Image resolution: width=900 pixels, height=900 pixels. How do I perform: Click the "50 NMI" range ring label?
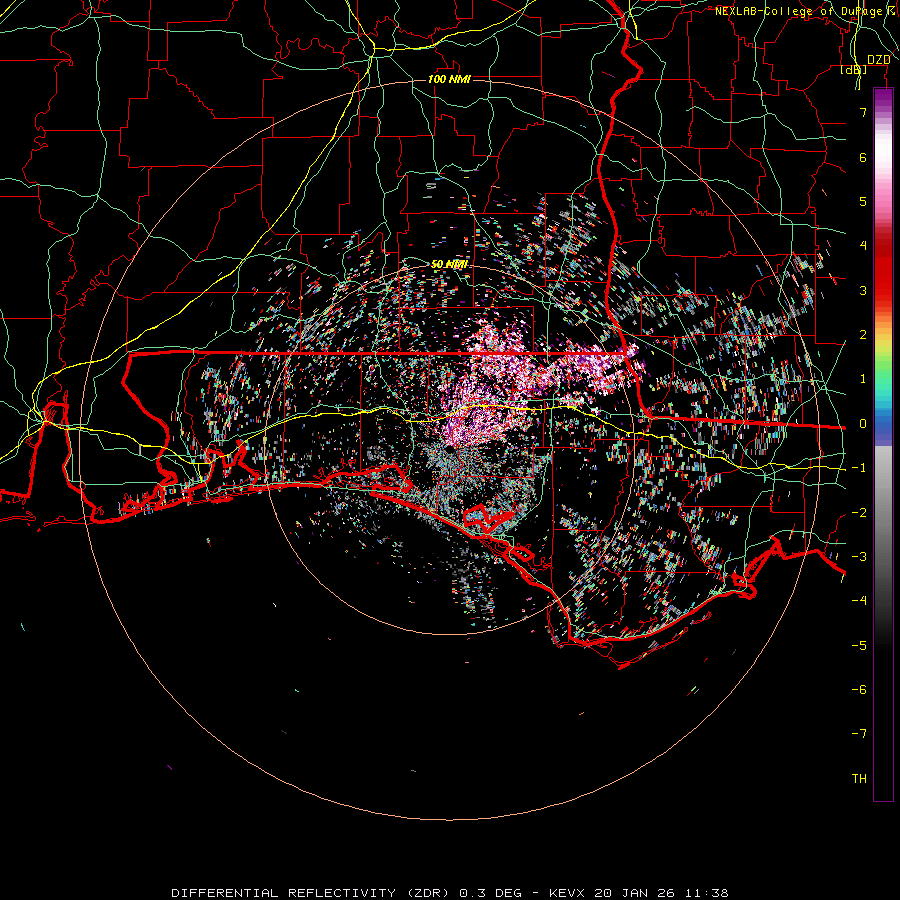click(449, 264)
